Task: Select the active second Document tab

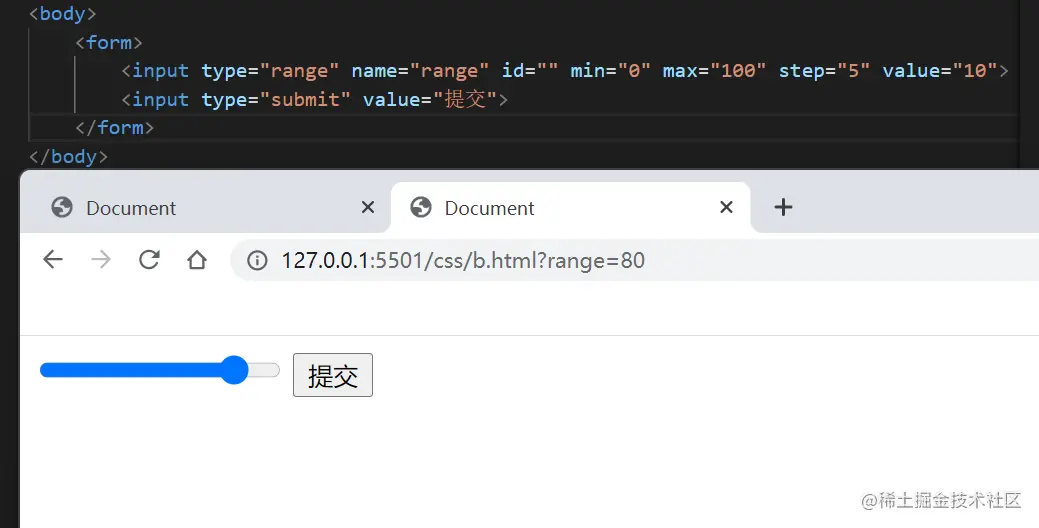Action: coord(571,208)
